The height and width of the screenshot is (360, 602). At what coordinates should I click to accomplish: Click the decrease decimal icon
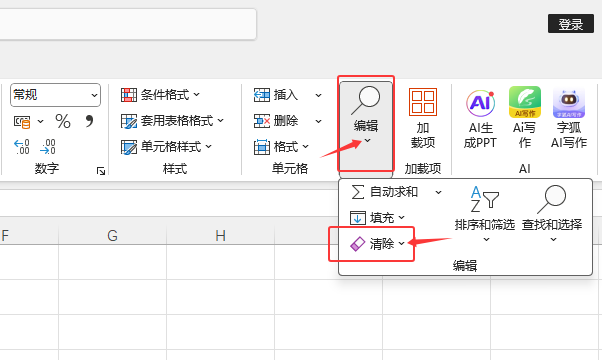point(48,147)
